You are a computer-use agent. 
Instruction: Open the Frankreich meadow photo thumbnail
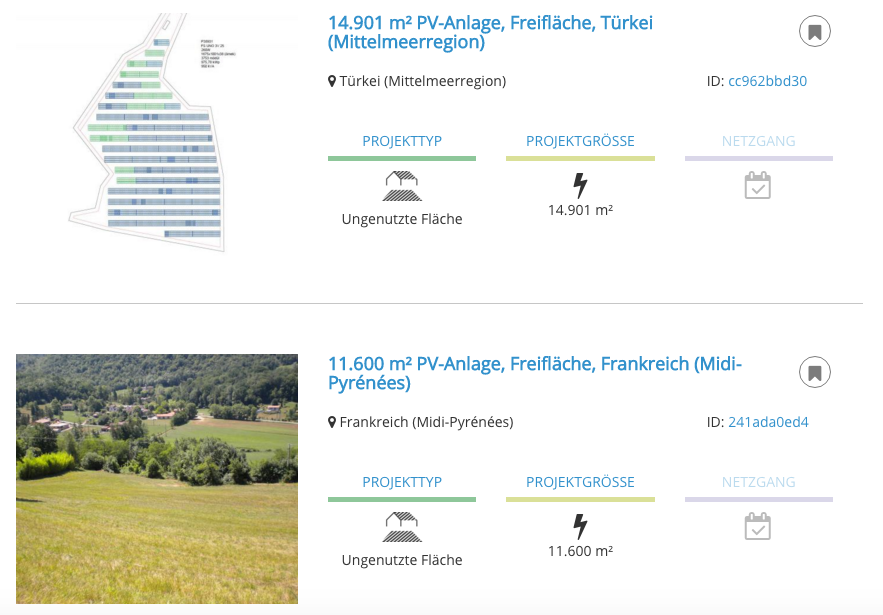pos(157,478)
